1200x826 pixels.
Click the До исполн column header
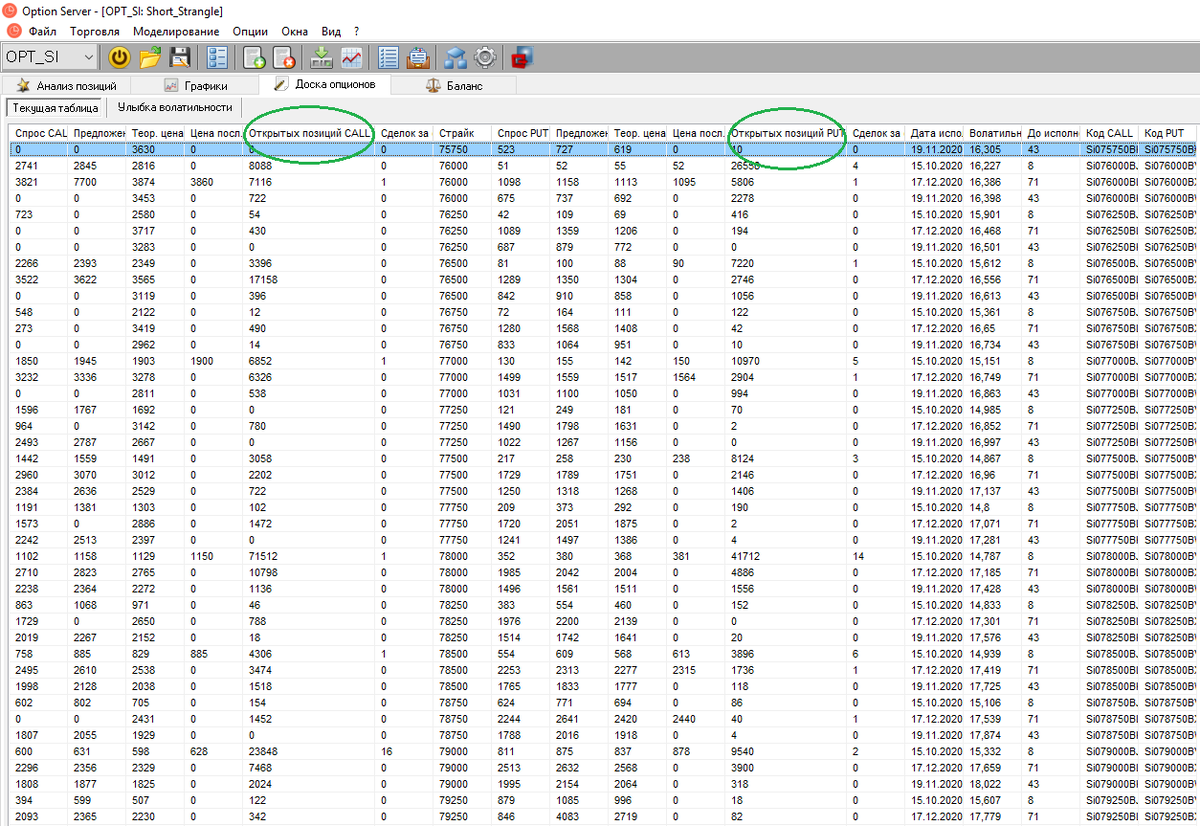[1051, 133]
